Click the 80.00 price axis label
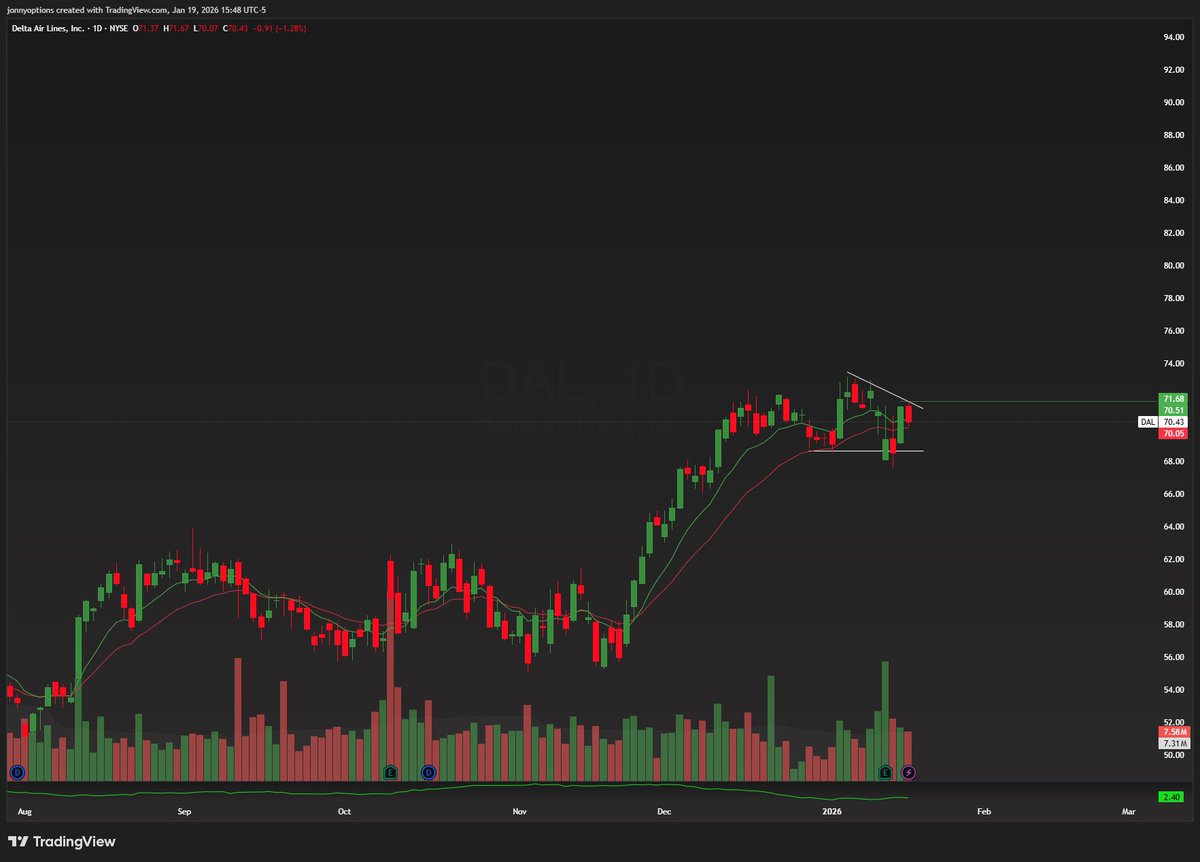The width and height of the screenshot is (1200, 862). click(x=1173, y=265)
